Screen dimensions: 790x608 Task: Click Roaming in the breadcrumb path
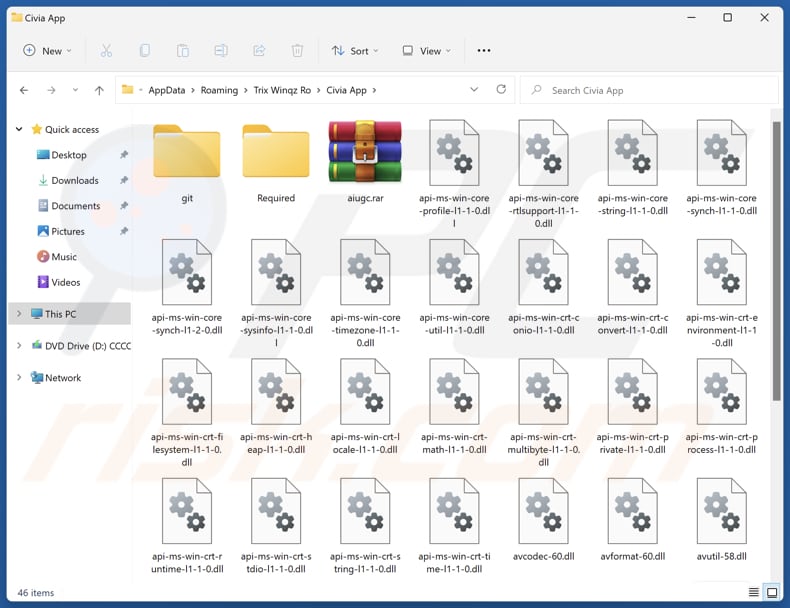219,90
